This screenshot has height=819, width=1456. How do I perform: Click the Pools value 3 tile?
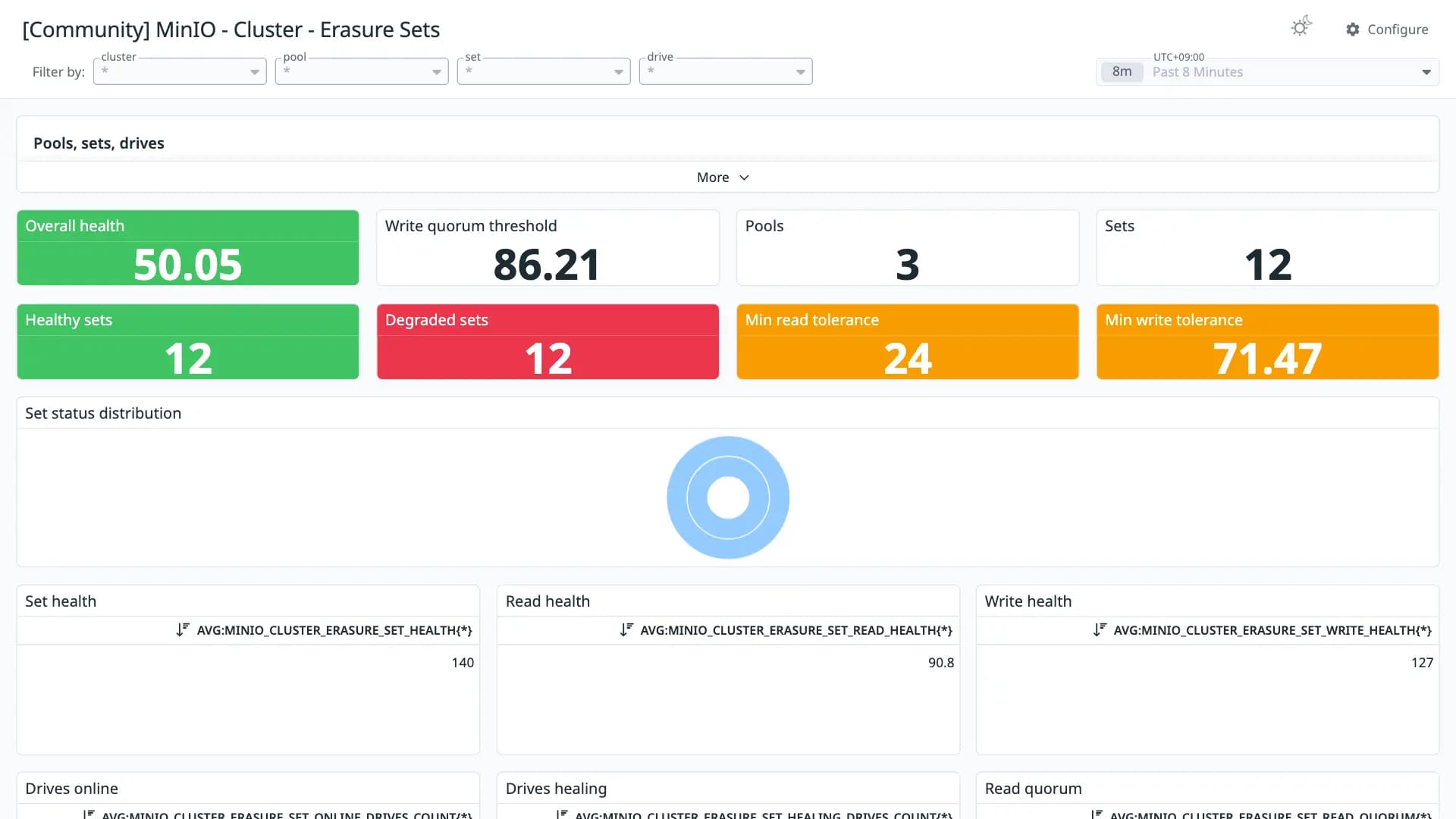[x=908, y=248]
